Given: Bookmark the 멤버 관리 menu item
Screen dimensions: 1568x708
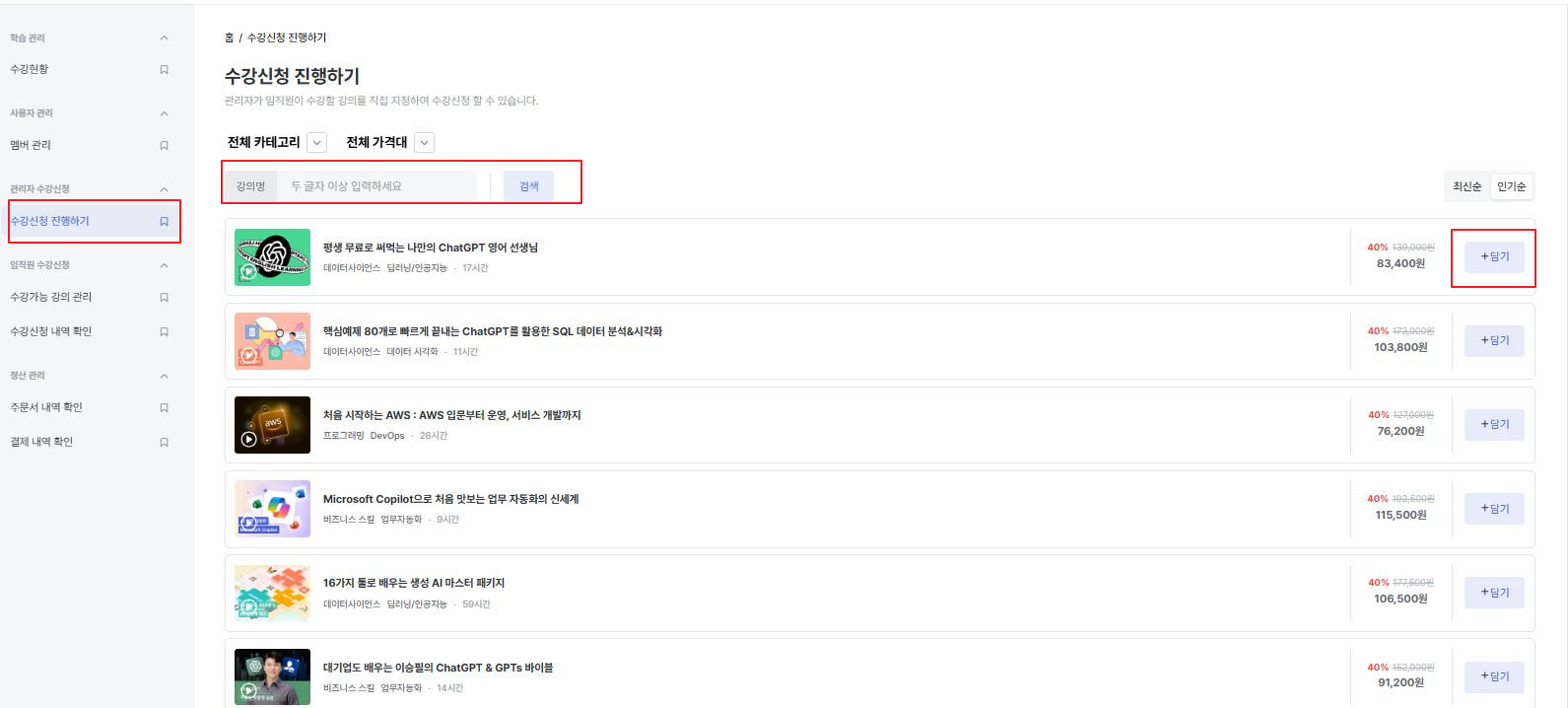Looking at the screenshot, I should pyautogui.click(x=164, y=146).
